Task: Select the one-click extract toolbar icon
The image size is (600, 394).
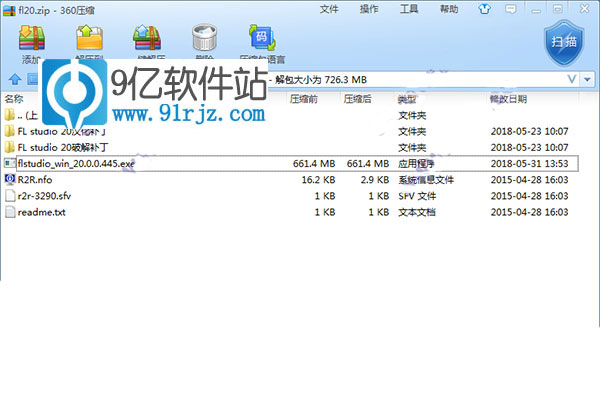Action: pos(147,37)
